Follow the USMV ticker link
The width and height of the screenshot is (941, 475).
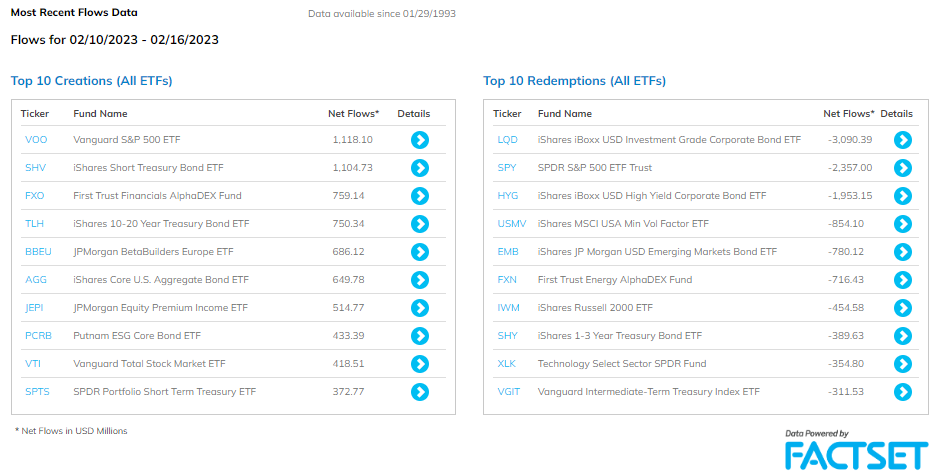pos(512,223)
